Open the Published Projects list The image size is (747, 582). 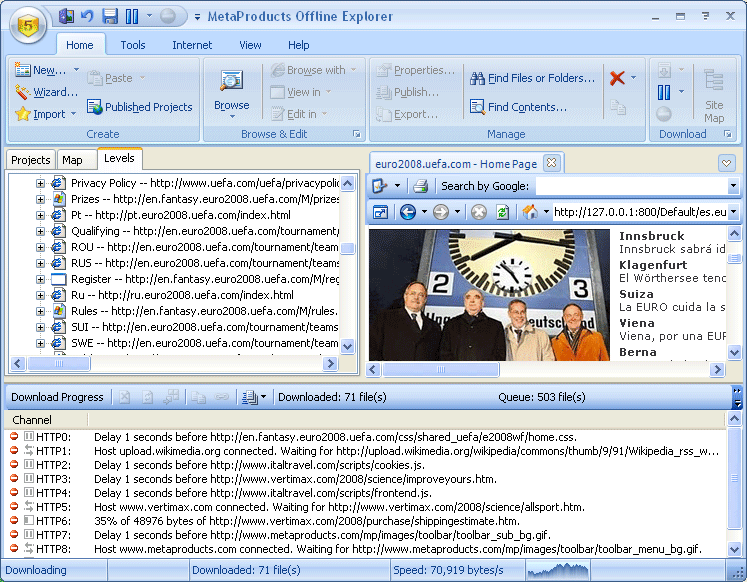(x=139, y=107)
